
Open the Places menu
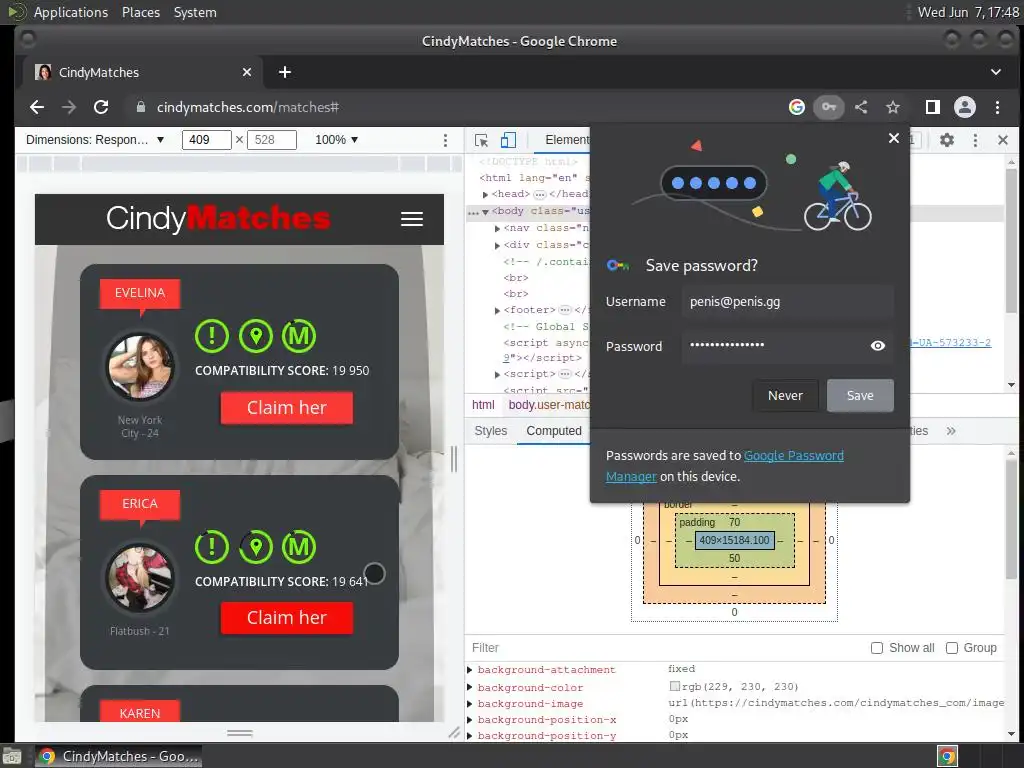140,12
